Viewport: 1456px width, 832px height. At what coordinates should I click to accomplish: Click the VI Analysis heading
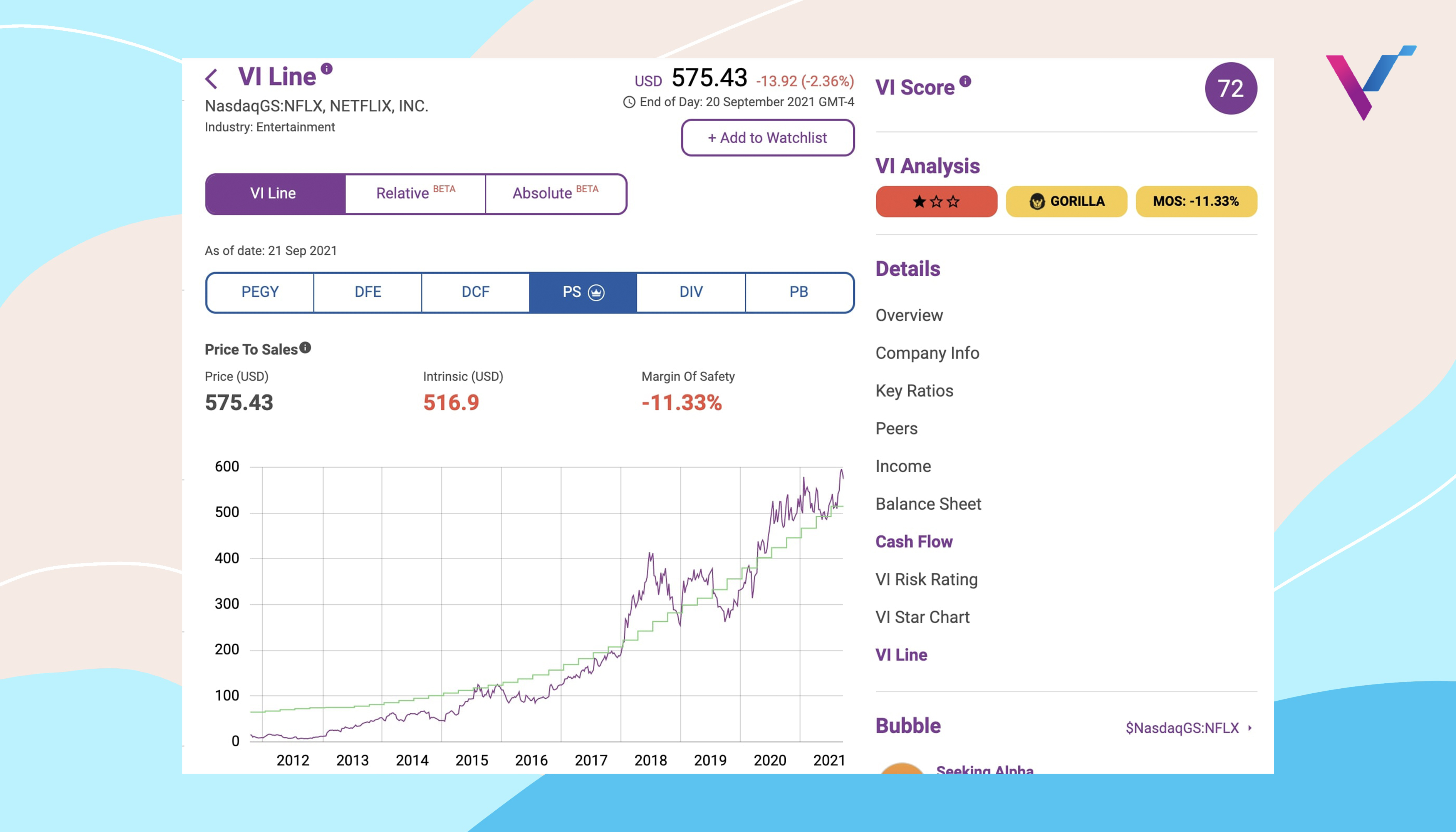click(928, 166)
